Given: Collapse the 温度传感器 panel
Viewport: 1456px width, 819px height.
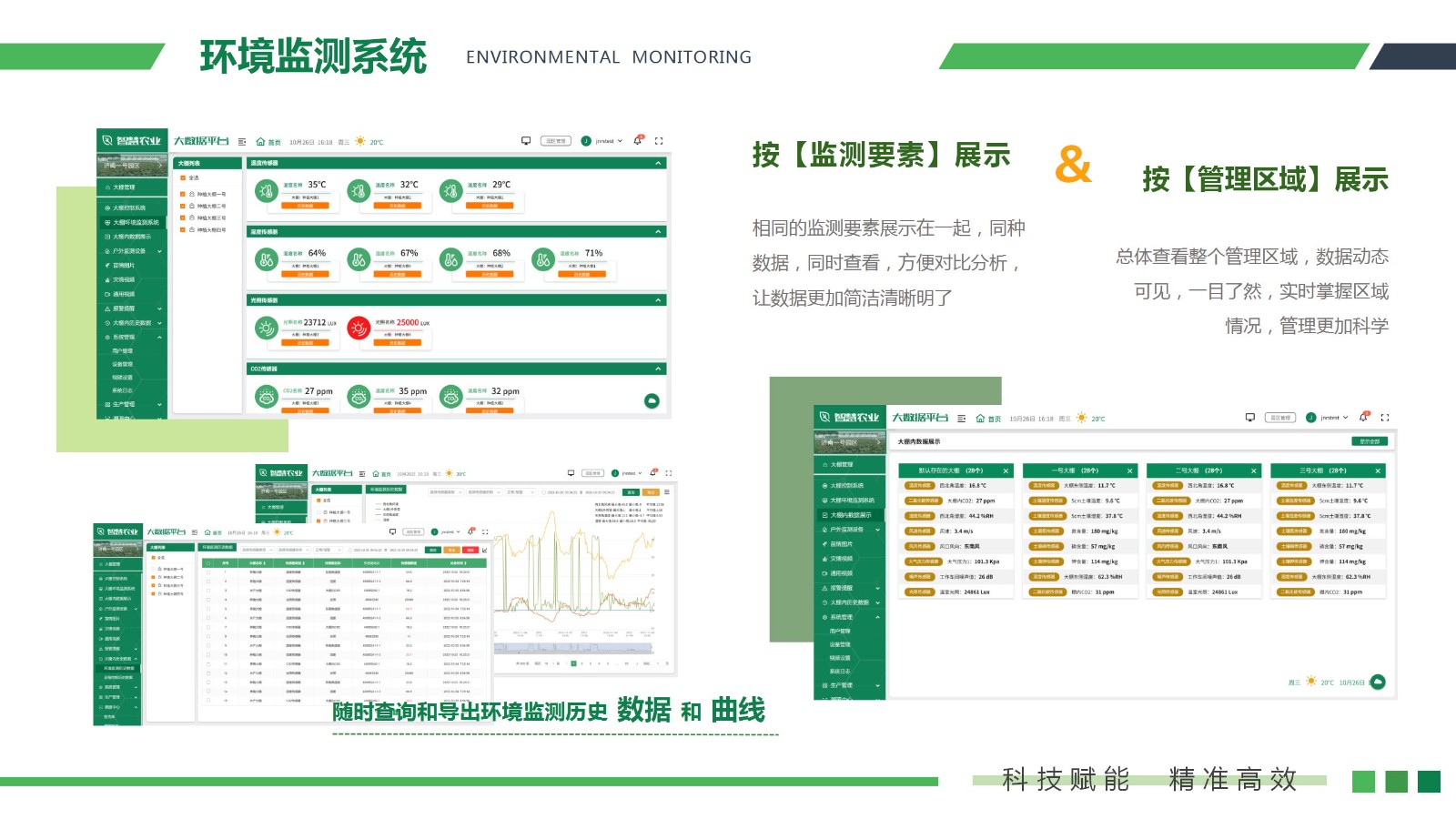Looking at the screenshot, I should tap(658, 164).
